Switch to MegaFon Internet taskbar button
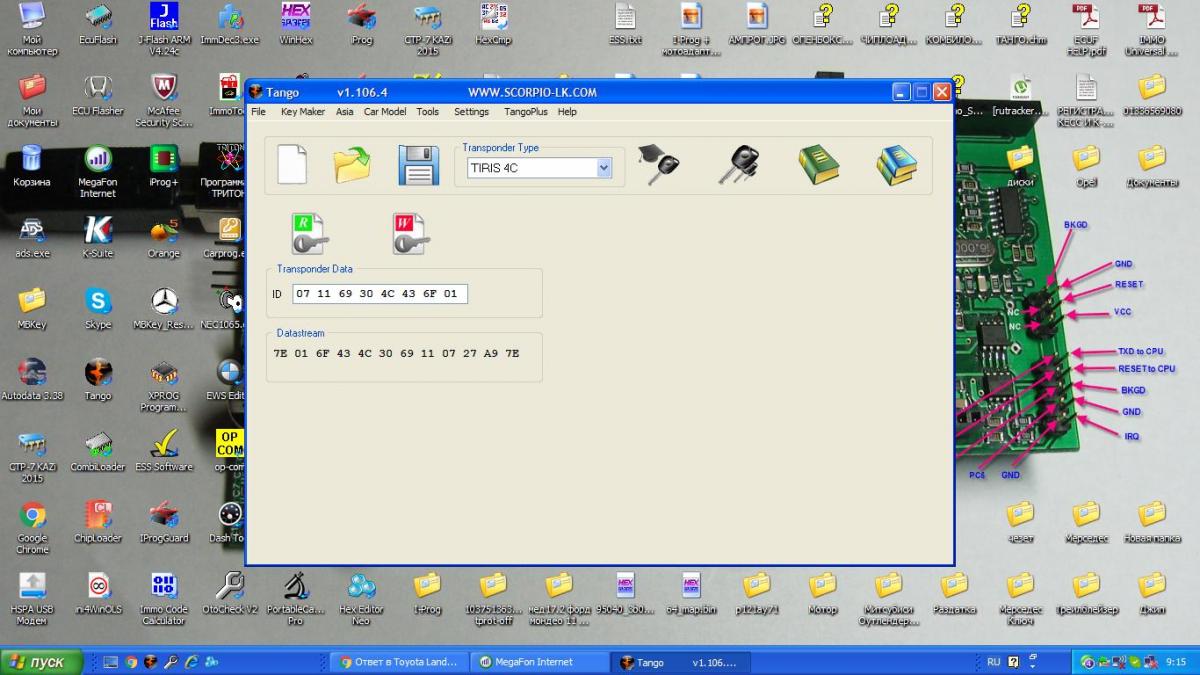Screen dimensions: 1200x675 pos(539,662)
